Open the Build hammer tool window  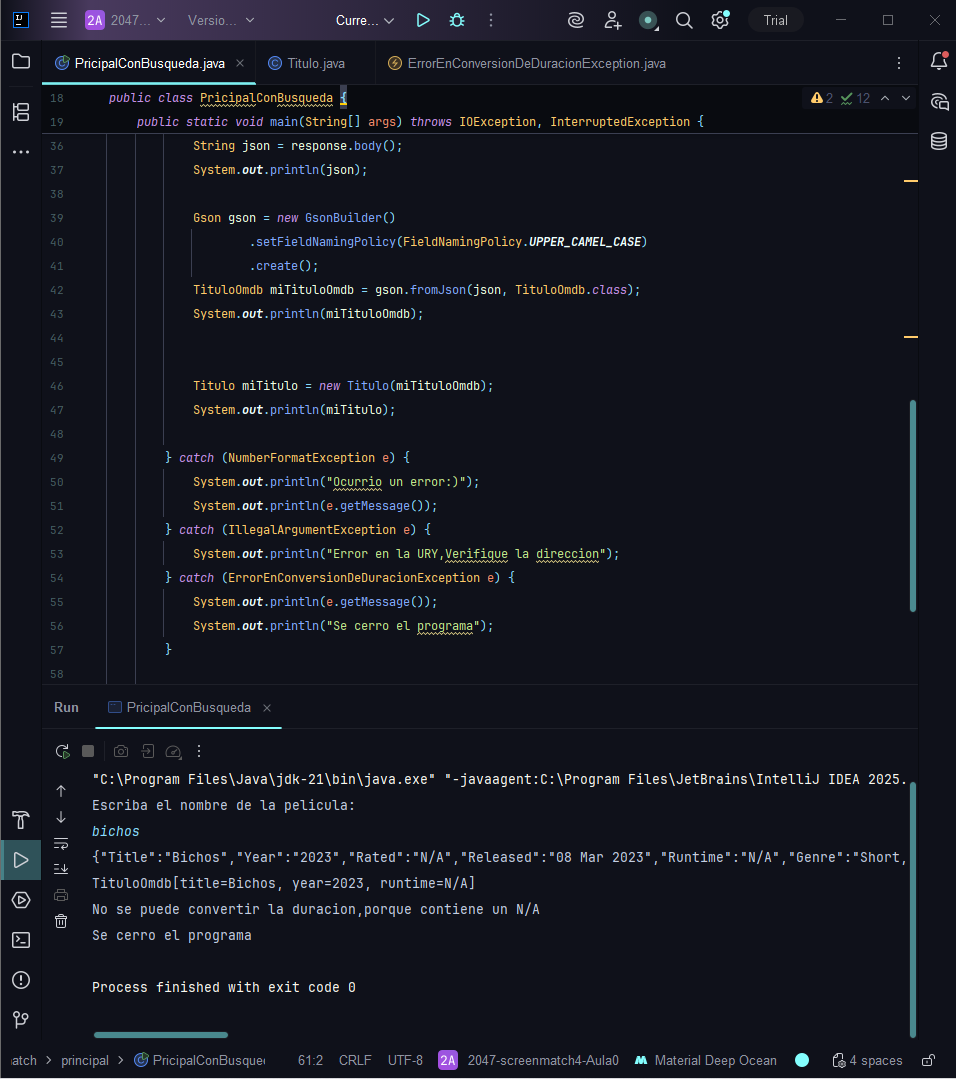pyautogui.click(x=21, y=820)
